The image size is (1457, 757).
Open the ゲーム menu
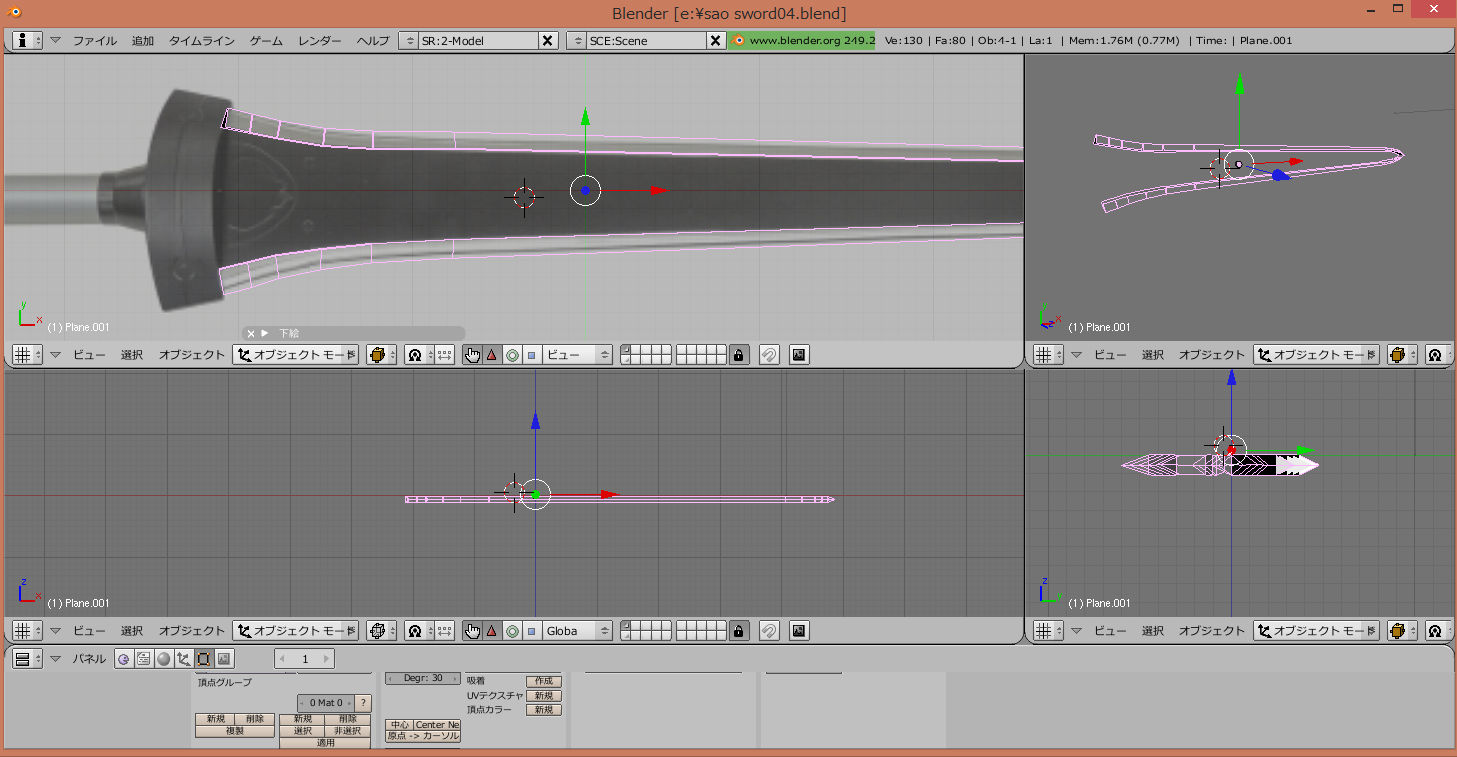(x=266, y=41)
